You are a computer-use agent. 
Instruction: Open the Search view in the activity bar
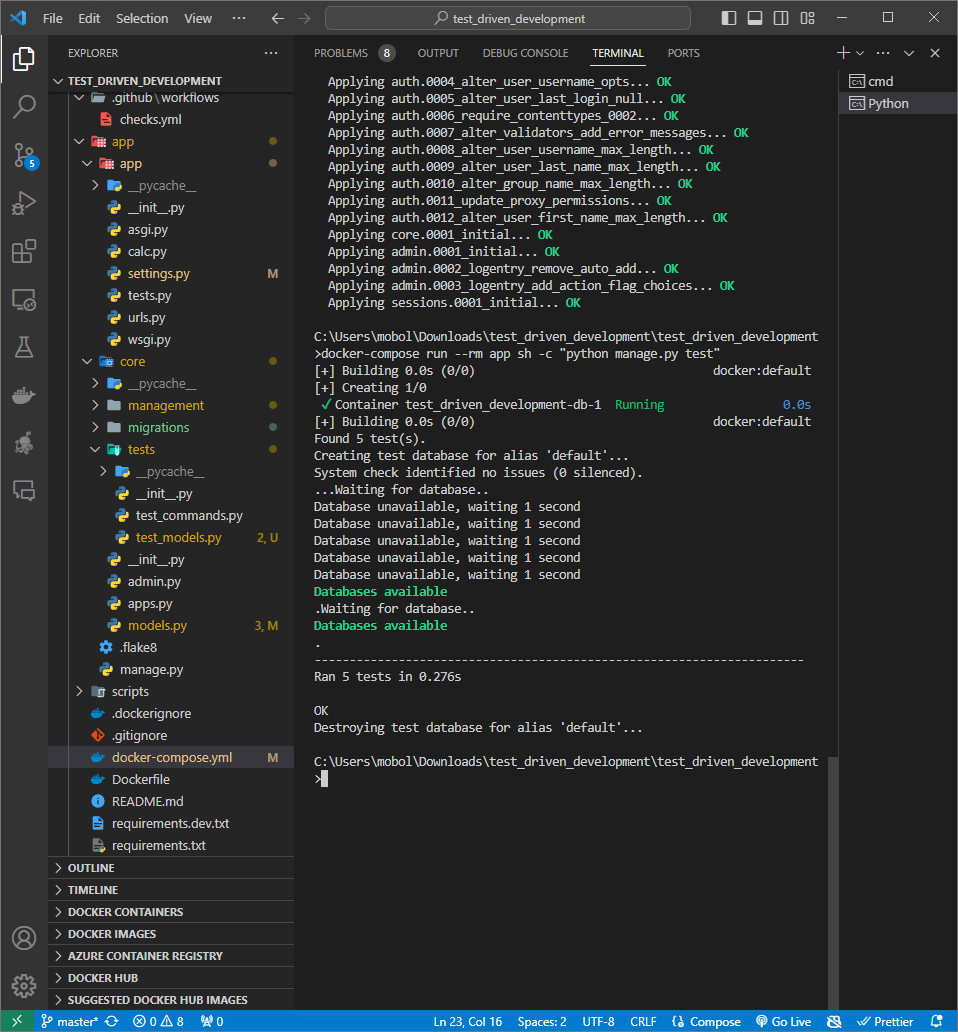24,107
